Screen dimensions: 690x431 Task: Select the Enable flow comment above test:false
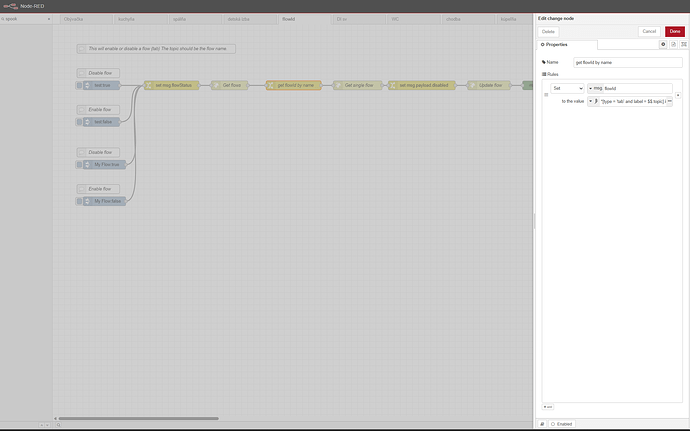[98, 110]
